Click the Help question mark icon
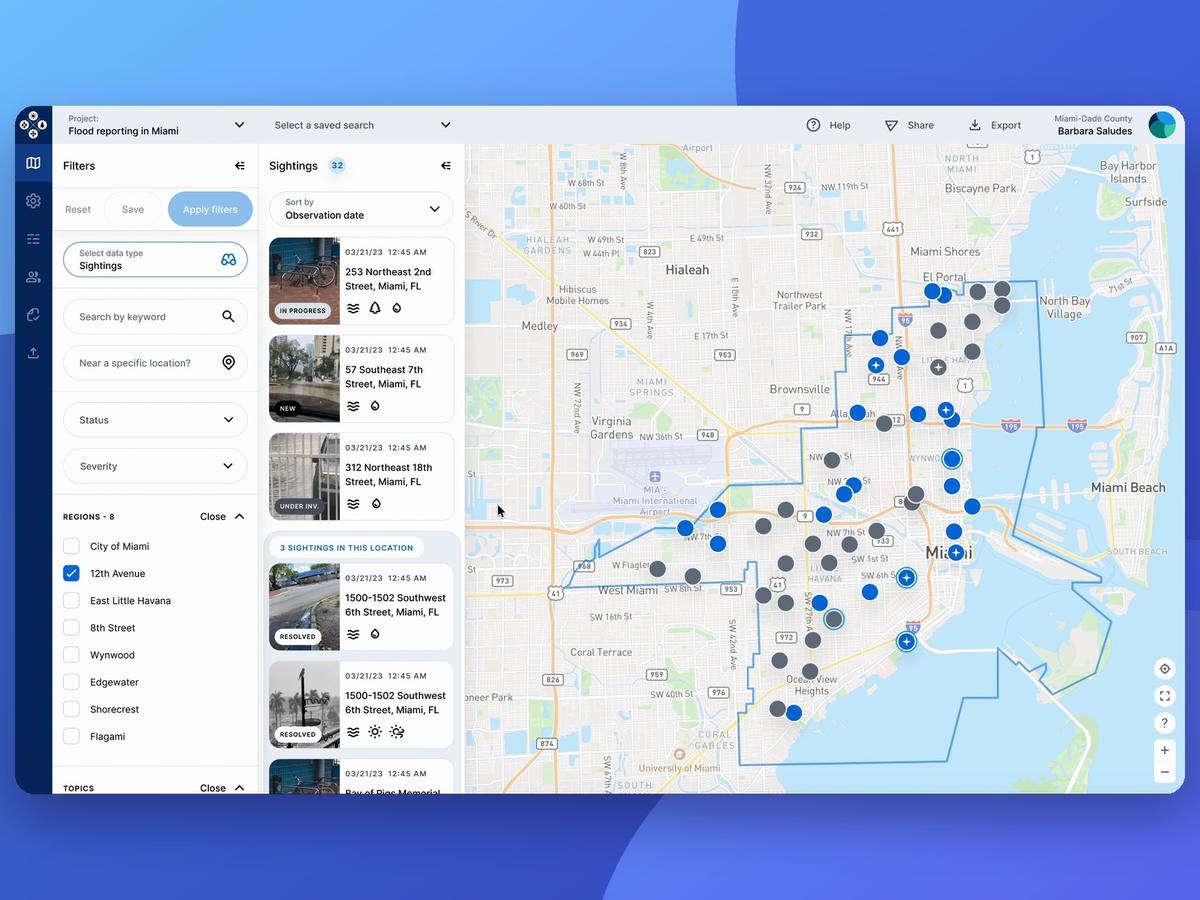 click(813, 125)
